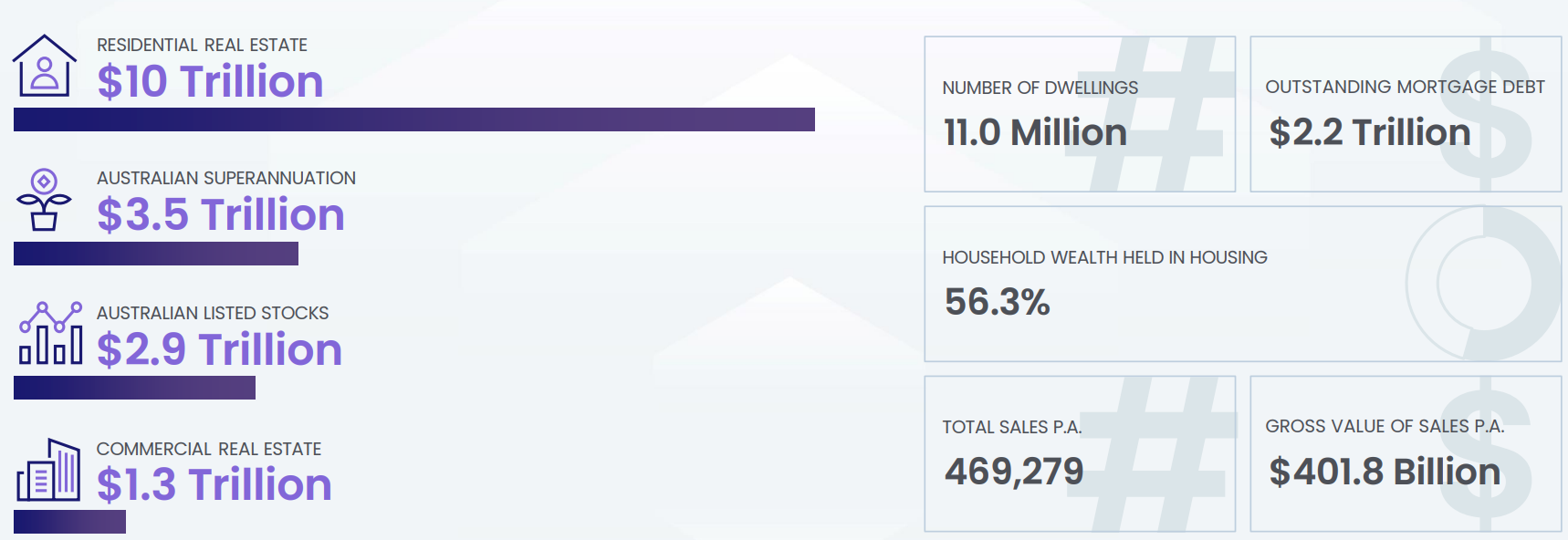Click the $1.3 Trillion commercial figure
This screenshot has height=540, width=1568.
coord(214,484)
